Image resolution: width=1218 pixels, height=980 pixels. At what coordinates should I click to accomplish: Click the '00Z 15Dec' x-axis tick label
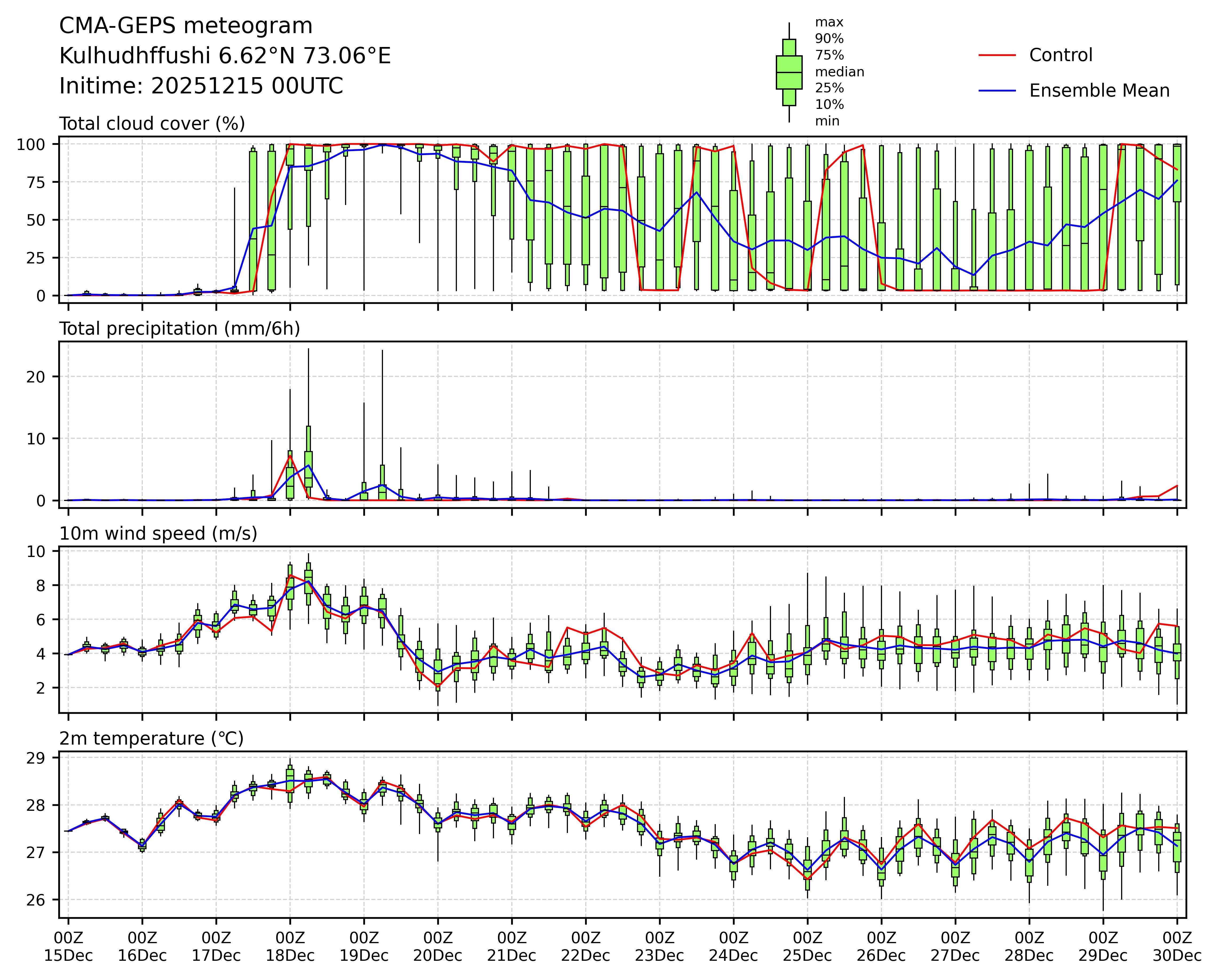(68, 947)
